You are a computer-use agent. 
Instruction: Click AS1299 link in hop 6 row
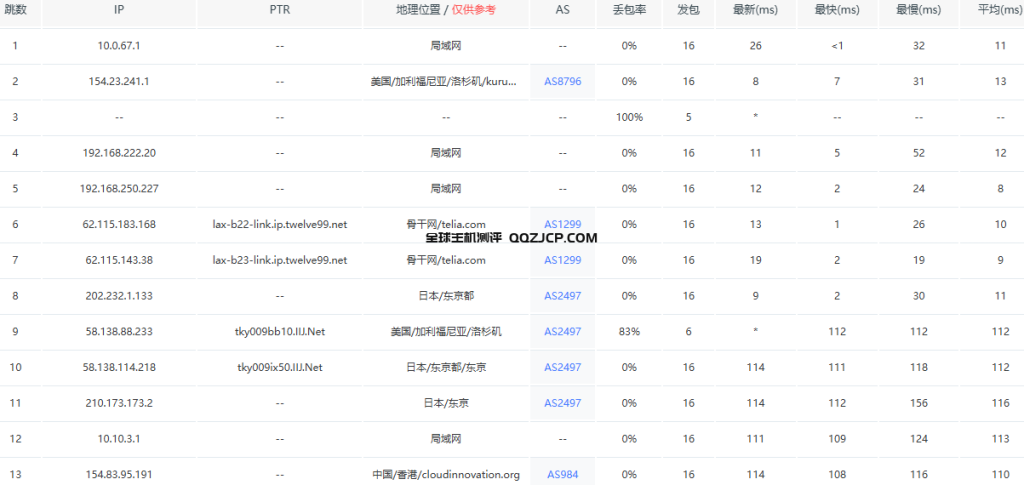(562, 225)
